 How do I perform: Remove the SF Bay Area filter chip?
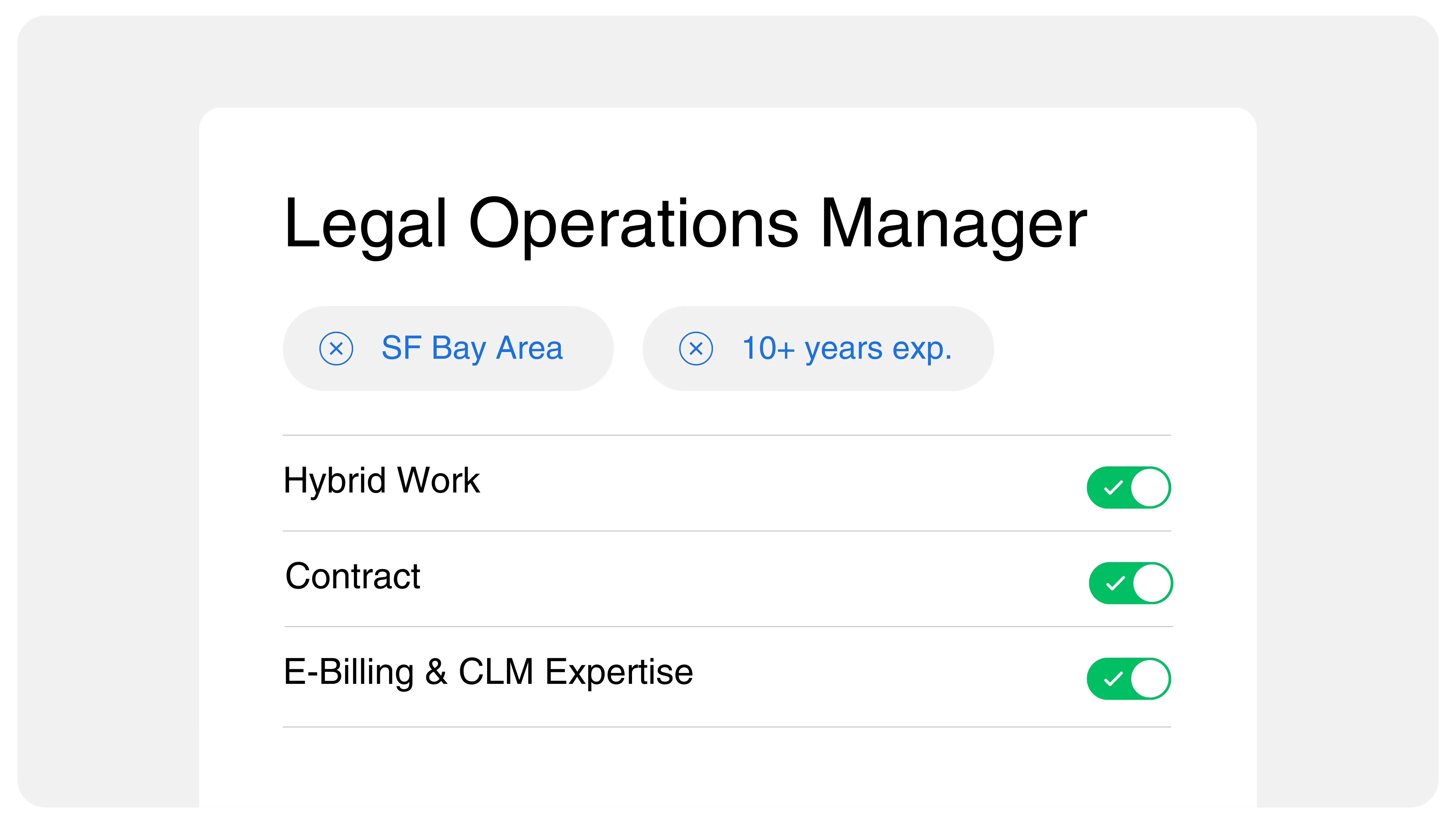[x=336, y=348]
